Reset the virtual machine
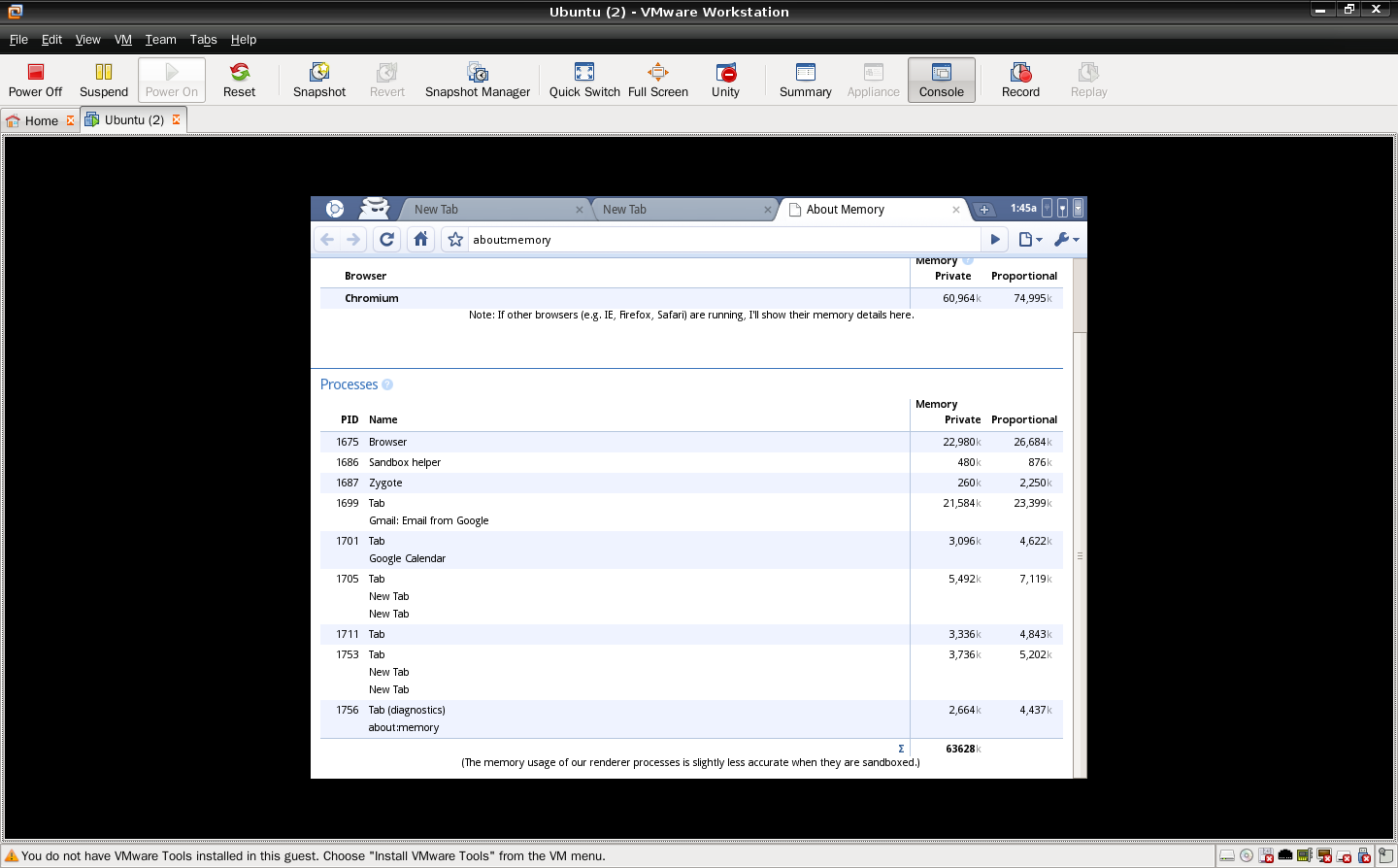The height and width of the screenshot is (868, 1398). tap(239, 80)
